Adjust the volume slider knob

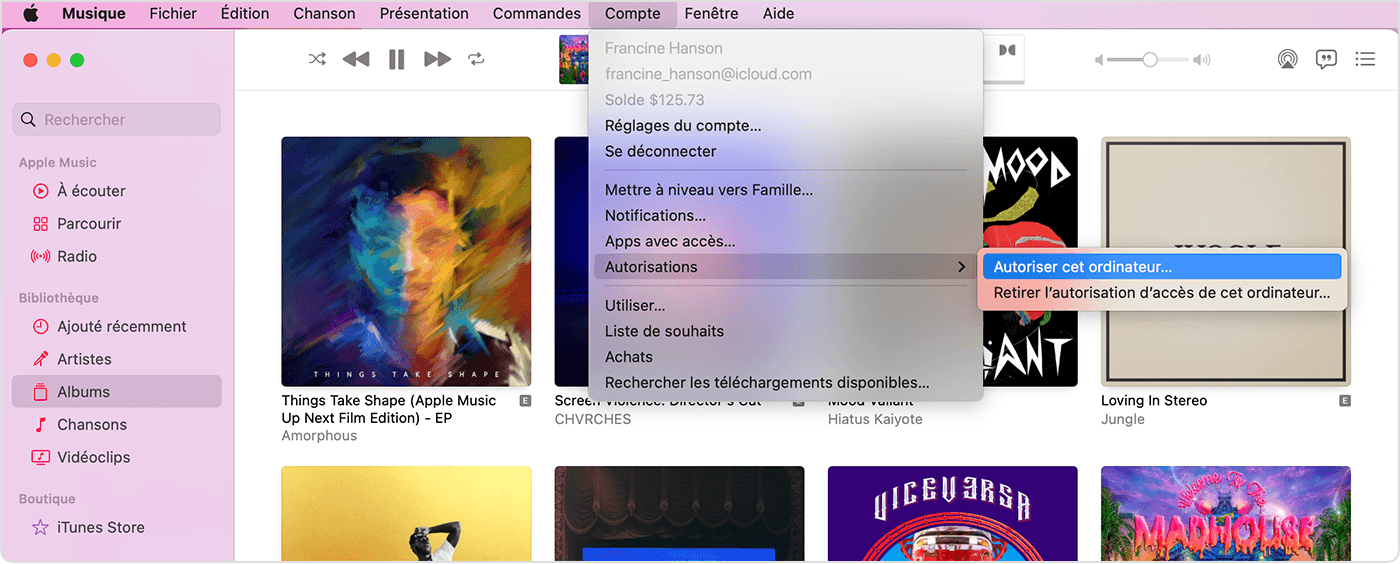click(1150, 60)
